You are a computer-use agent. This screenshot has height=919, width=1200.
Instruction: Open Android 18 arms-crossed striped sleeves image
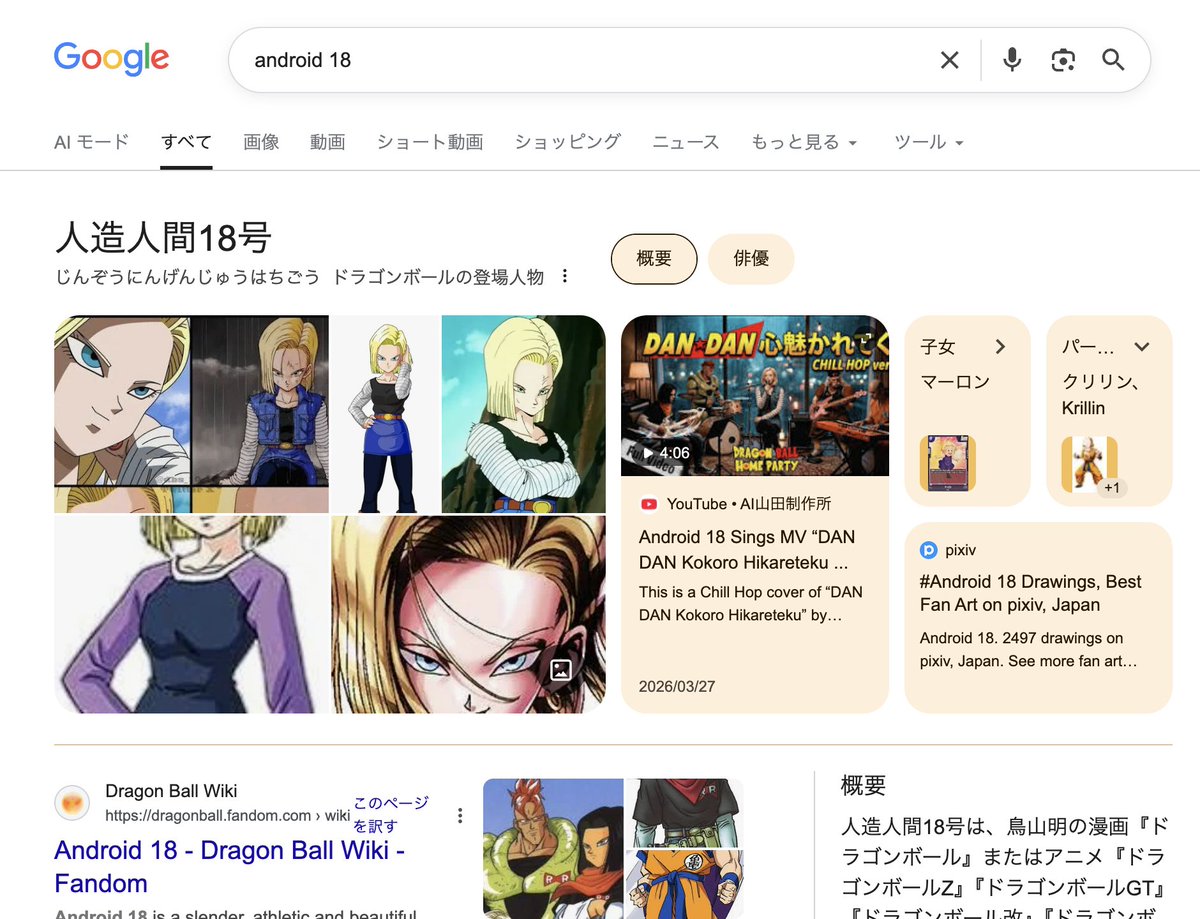tap(523, 414)
